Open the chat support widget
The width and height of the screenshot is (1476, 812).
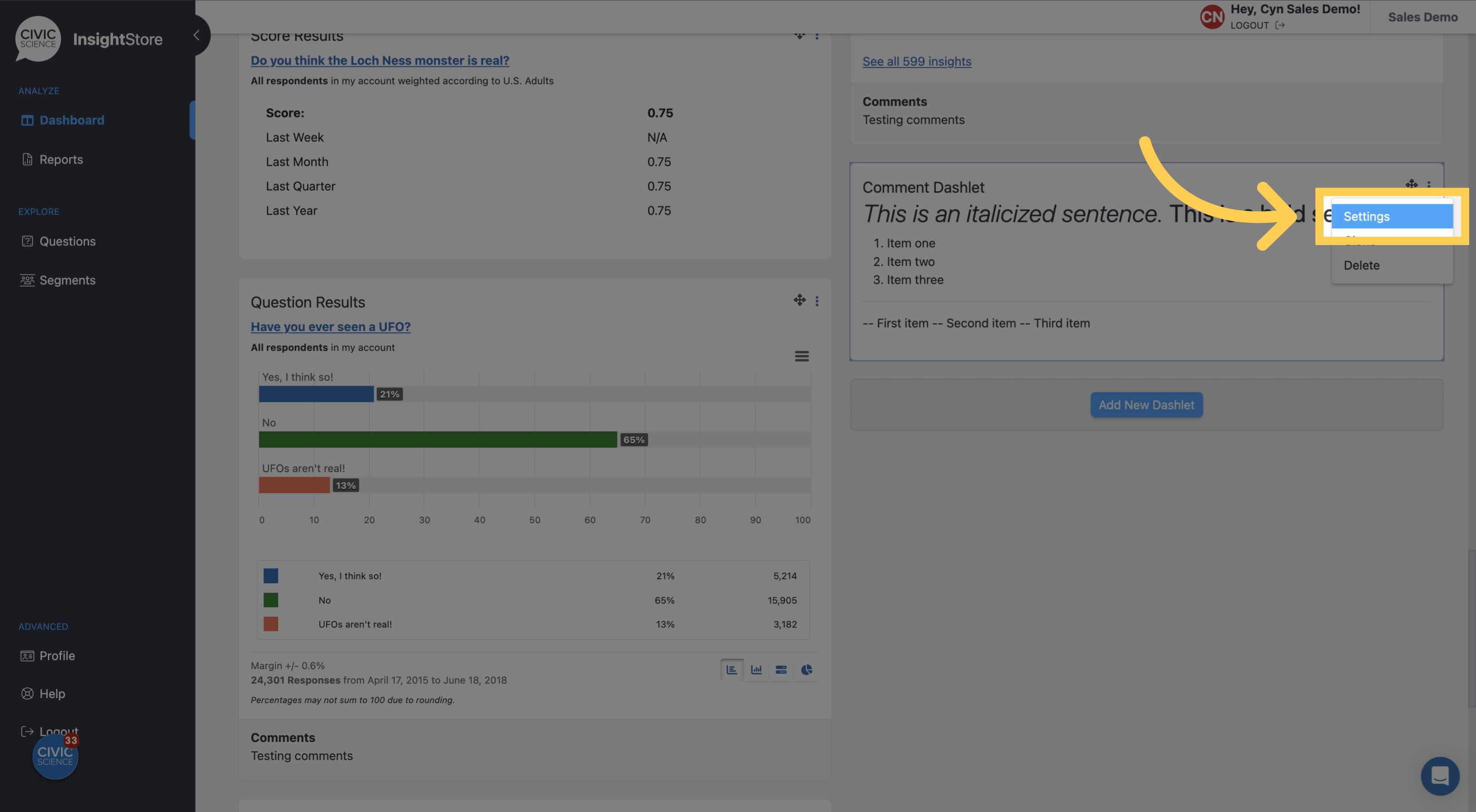click(1440, 776)
